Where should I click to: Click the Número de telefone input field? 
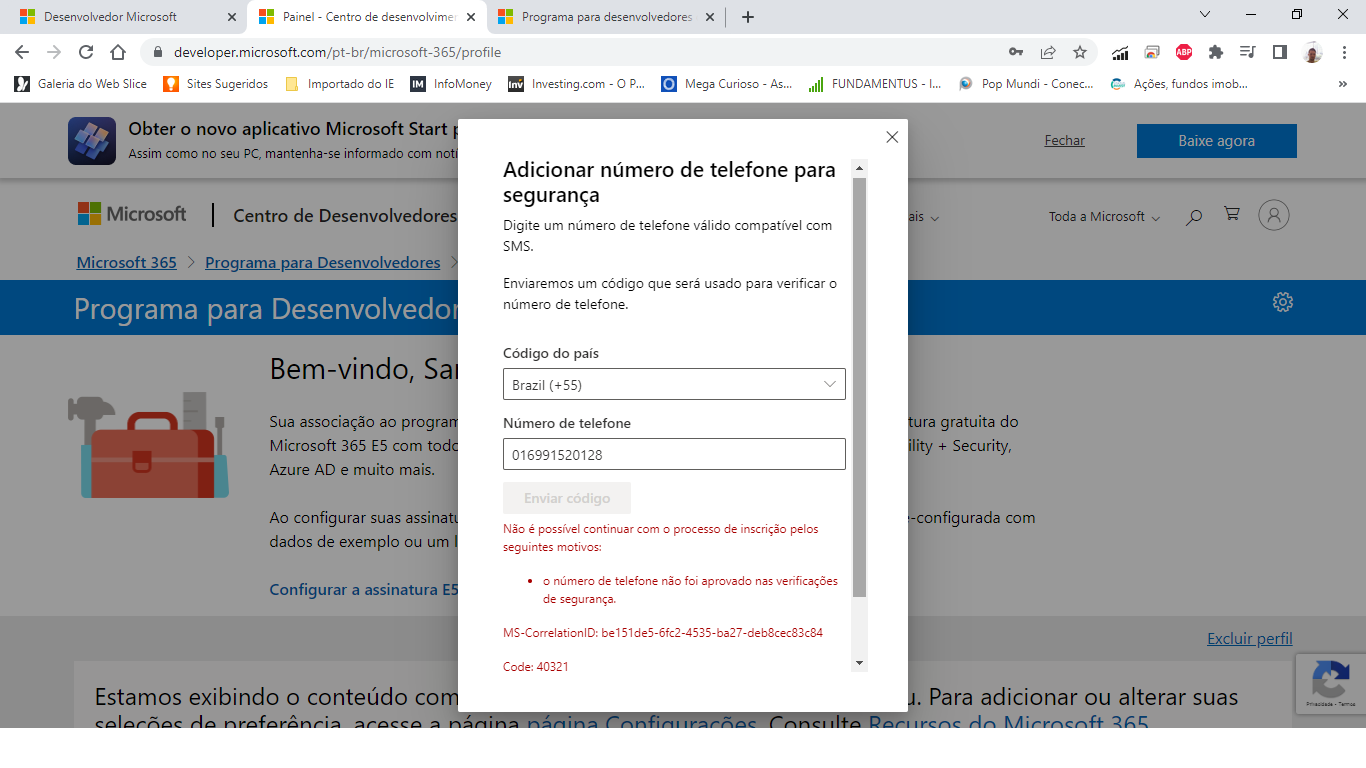point(674,454)
